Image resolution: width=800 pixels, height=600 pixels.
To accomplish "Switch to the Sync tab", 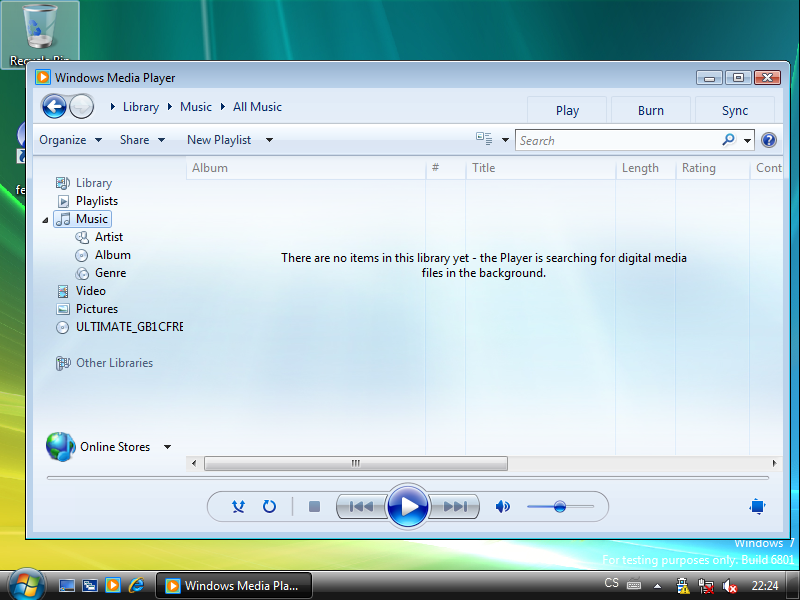I will tap(735, 110).
